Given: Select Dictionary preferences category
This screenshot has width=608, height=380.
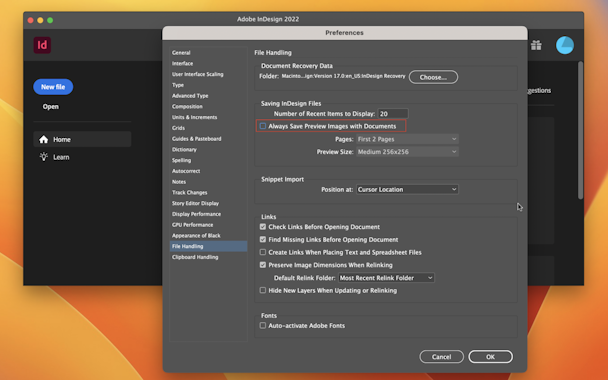Looking at the screenshot, I should [184, 149].
